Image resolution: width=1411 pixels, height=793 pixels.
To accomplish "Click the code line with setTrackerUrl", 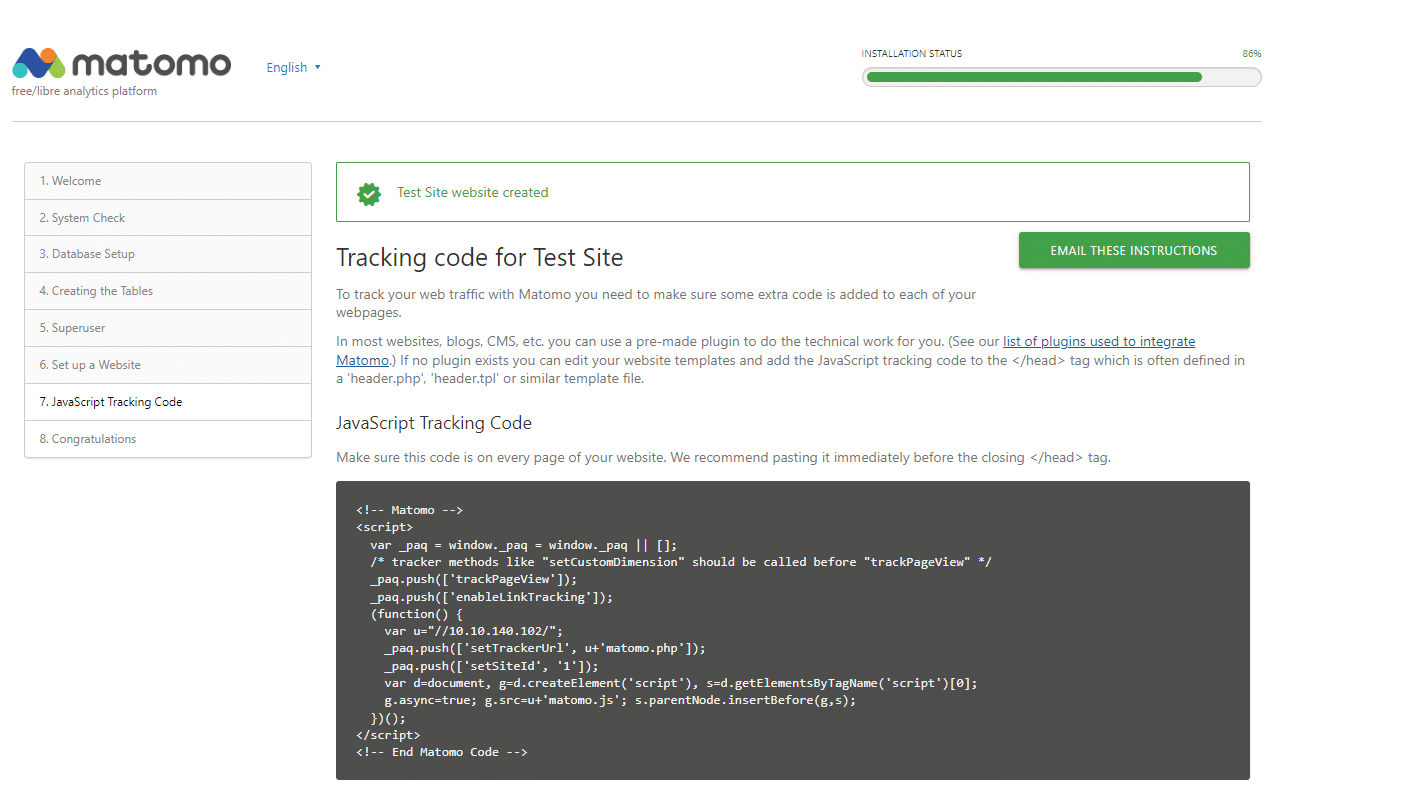I will tap(545, 648).
